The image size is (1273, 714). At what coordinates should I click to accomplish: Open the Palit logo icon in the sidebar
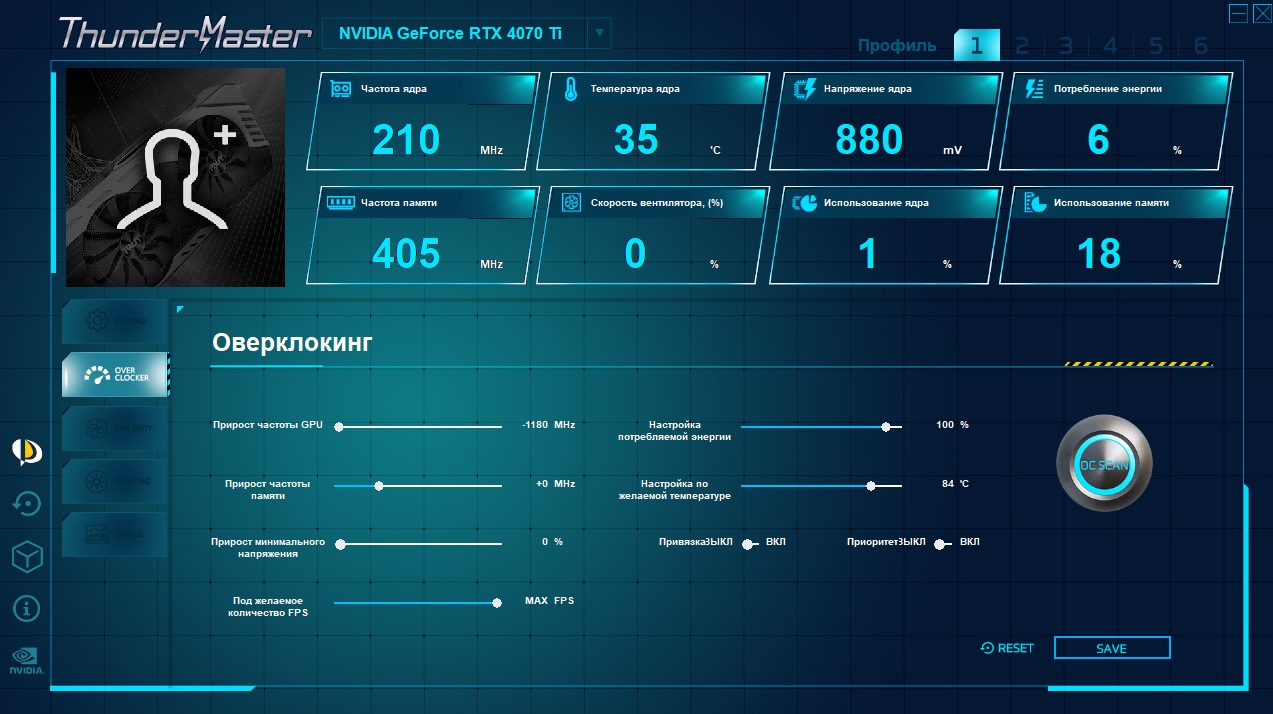[x=27, y=452]
